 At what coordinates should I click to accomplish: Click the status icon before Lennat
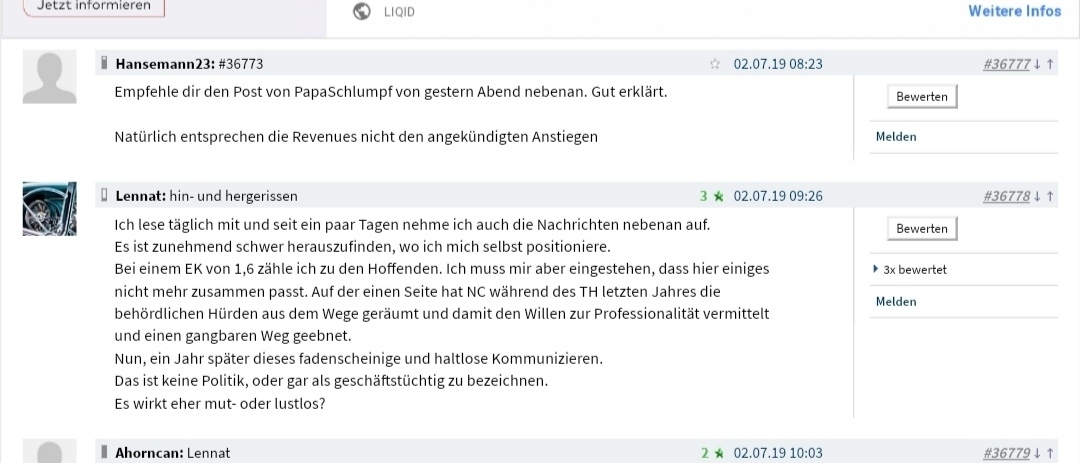pyautogui.click(x=104, y=195)
